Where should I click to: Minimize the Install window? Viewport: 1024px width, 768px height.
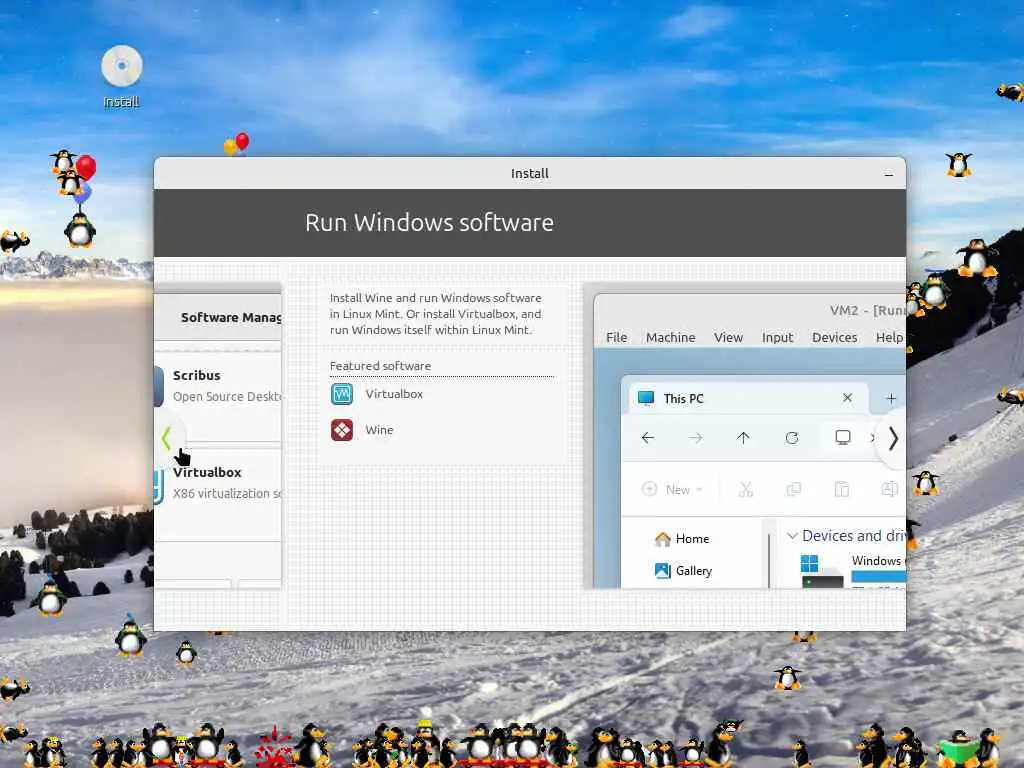(x=888, y=174)
